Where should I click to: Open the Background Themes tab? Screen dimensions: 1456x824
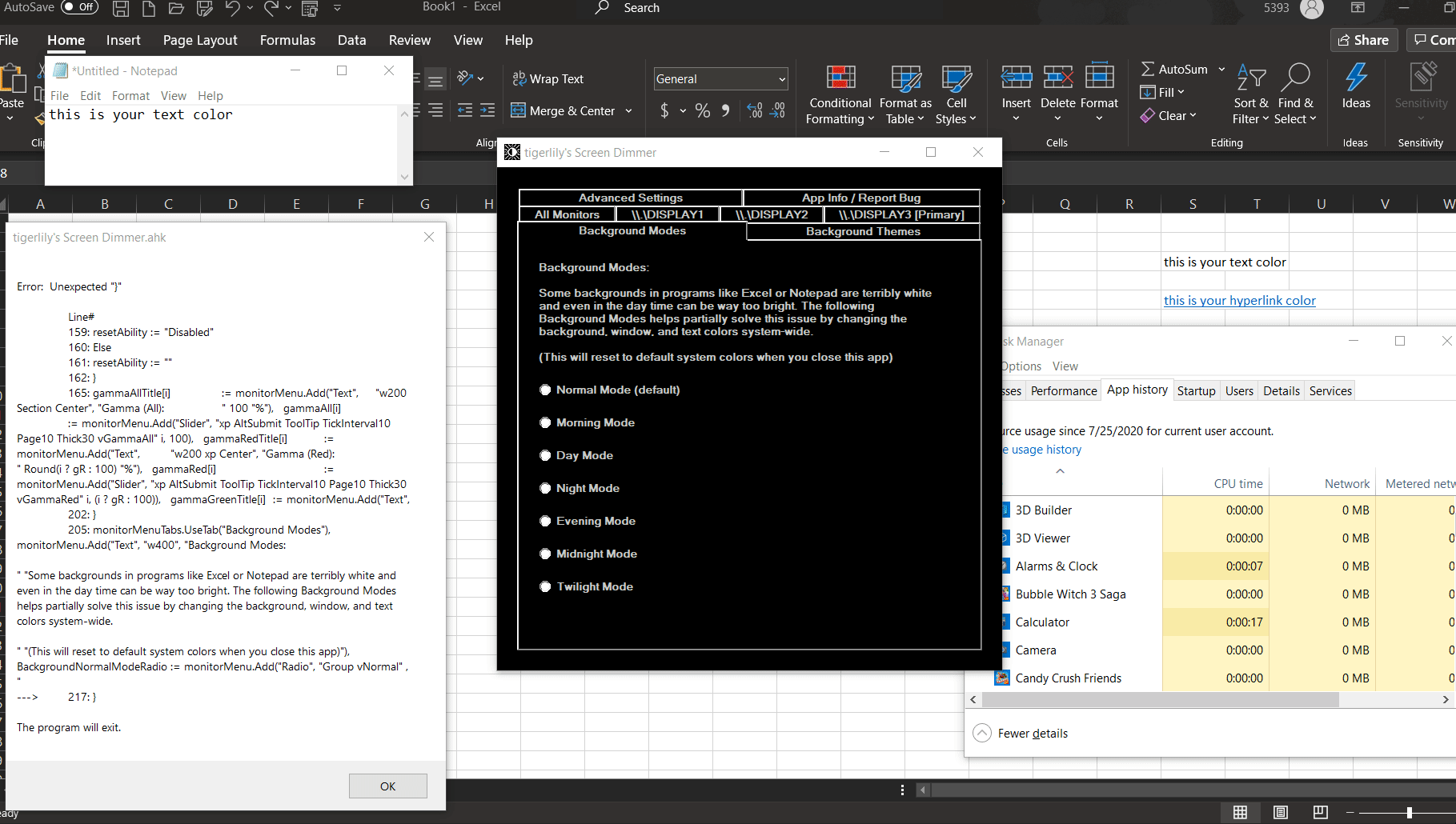(x=863, y=231)
